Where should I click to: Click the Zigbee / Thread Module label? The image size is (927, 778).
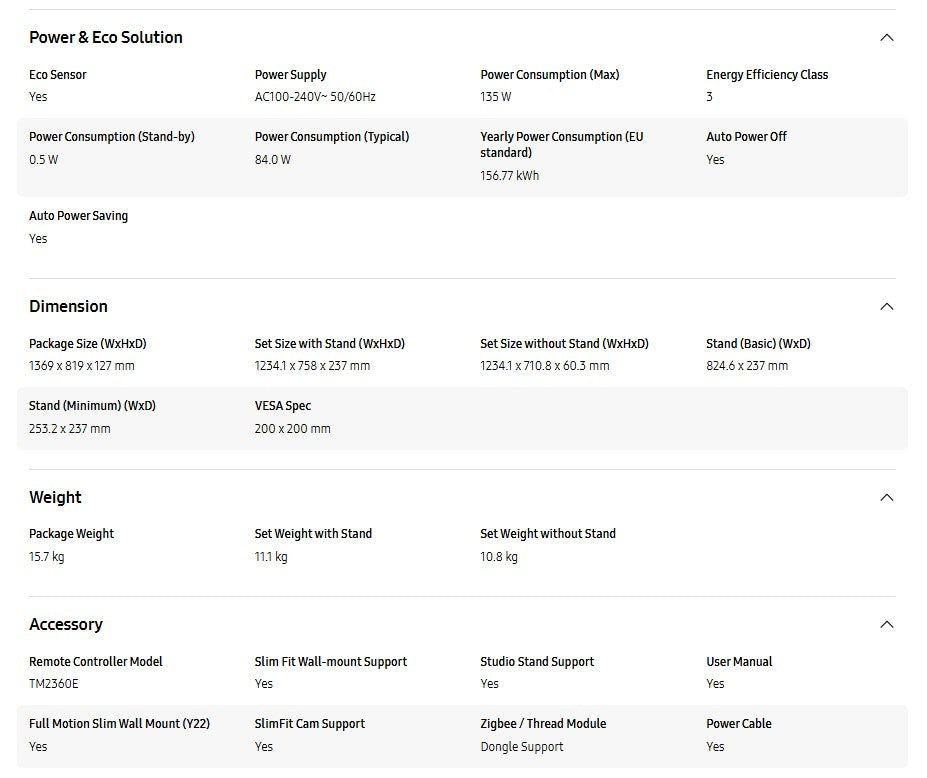543,724
